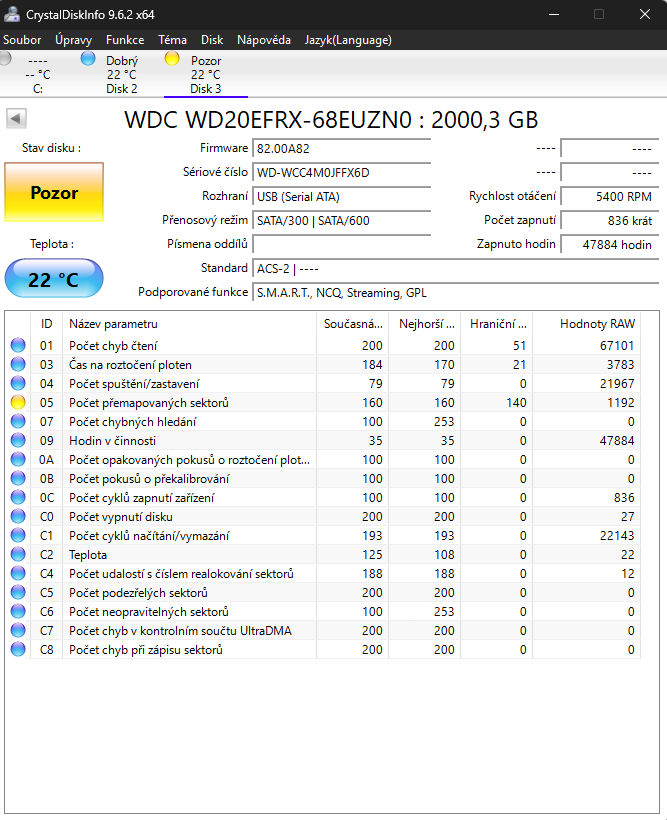Click status orb for attribute C0 row

[x=18, y=516]
